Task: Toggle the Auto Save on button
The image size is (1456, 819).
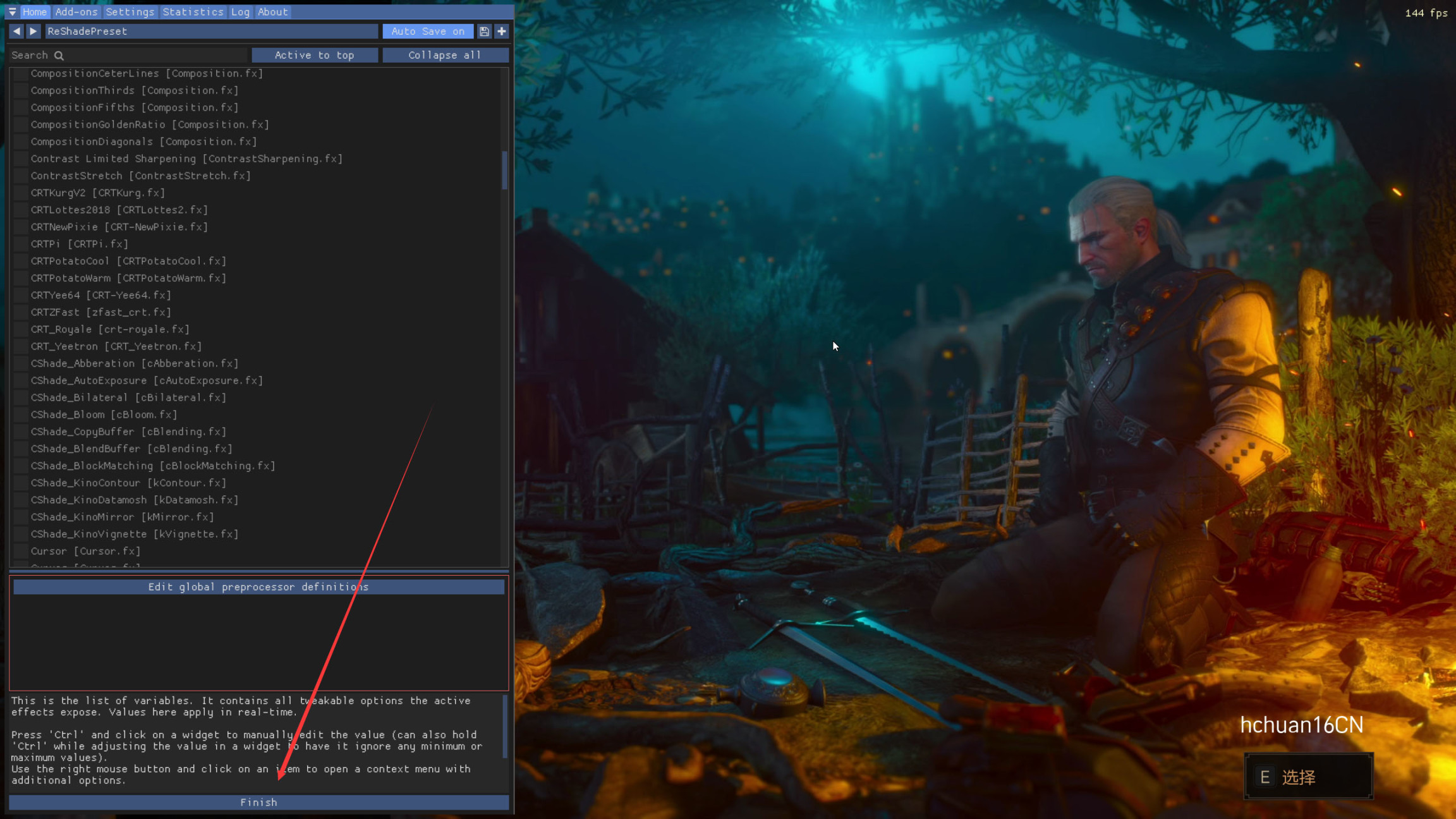Action: pos(428,31)
